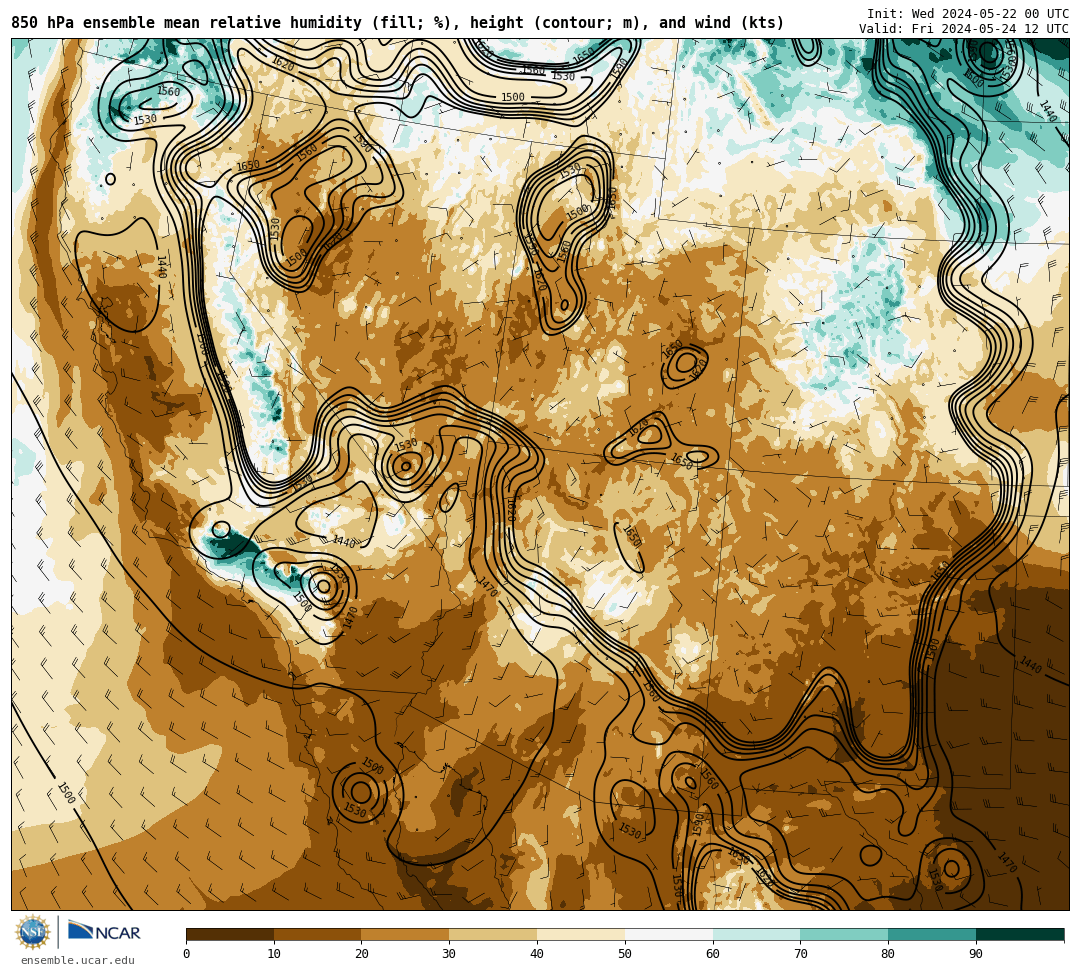This screenshot has width=1080, height=973.
Task: Click the colorbar tick label 80
Action: click(888, 954)
